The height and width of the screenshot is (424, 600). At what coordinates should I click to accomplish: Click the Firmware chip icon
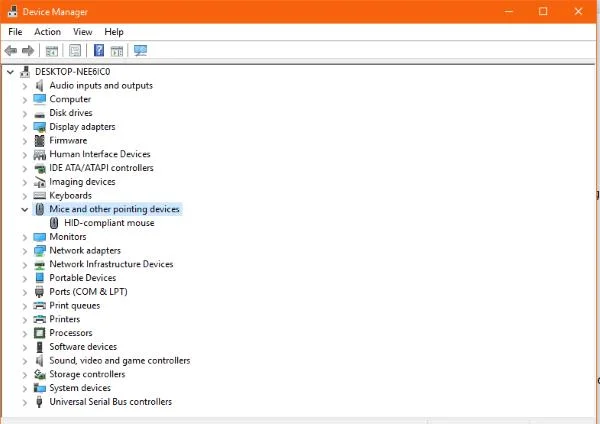(x=39, y=141)
